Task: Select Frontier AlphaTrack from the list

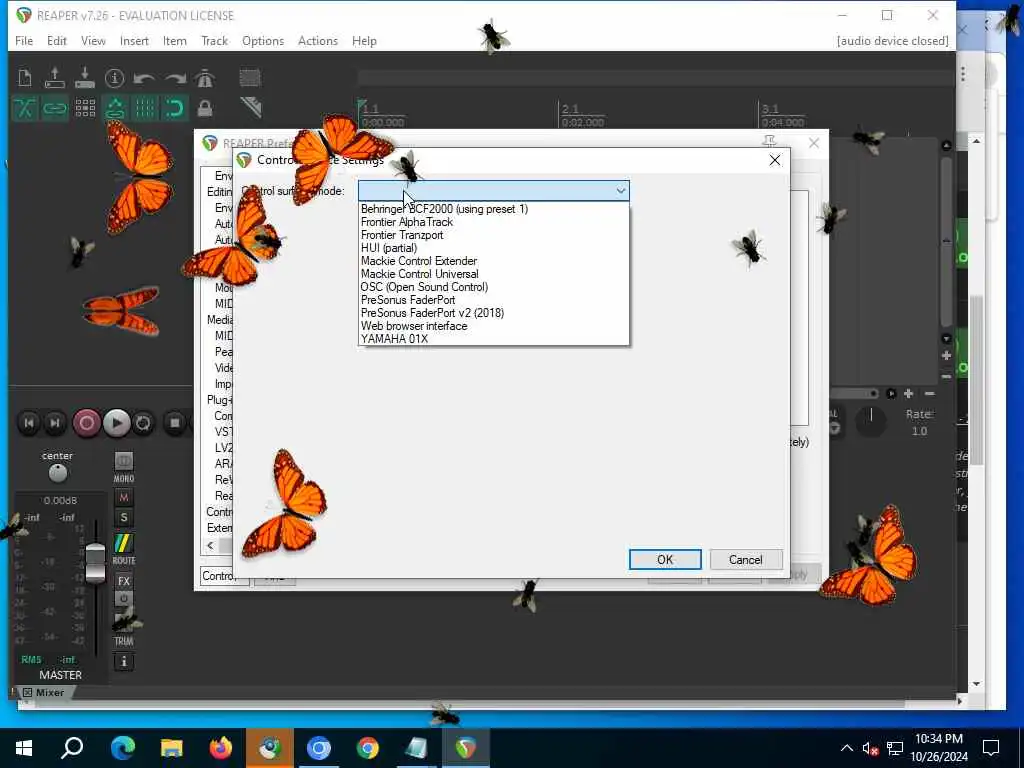Action: 494,222
